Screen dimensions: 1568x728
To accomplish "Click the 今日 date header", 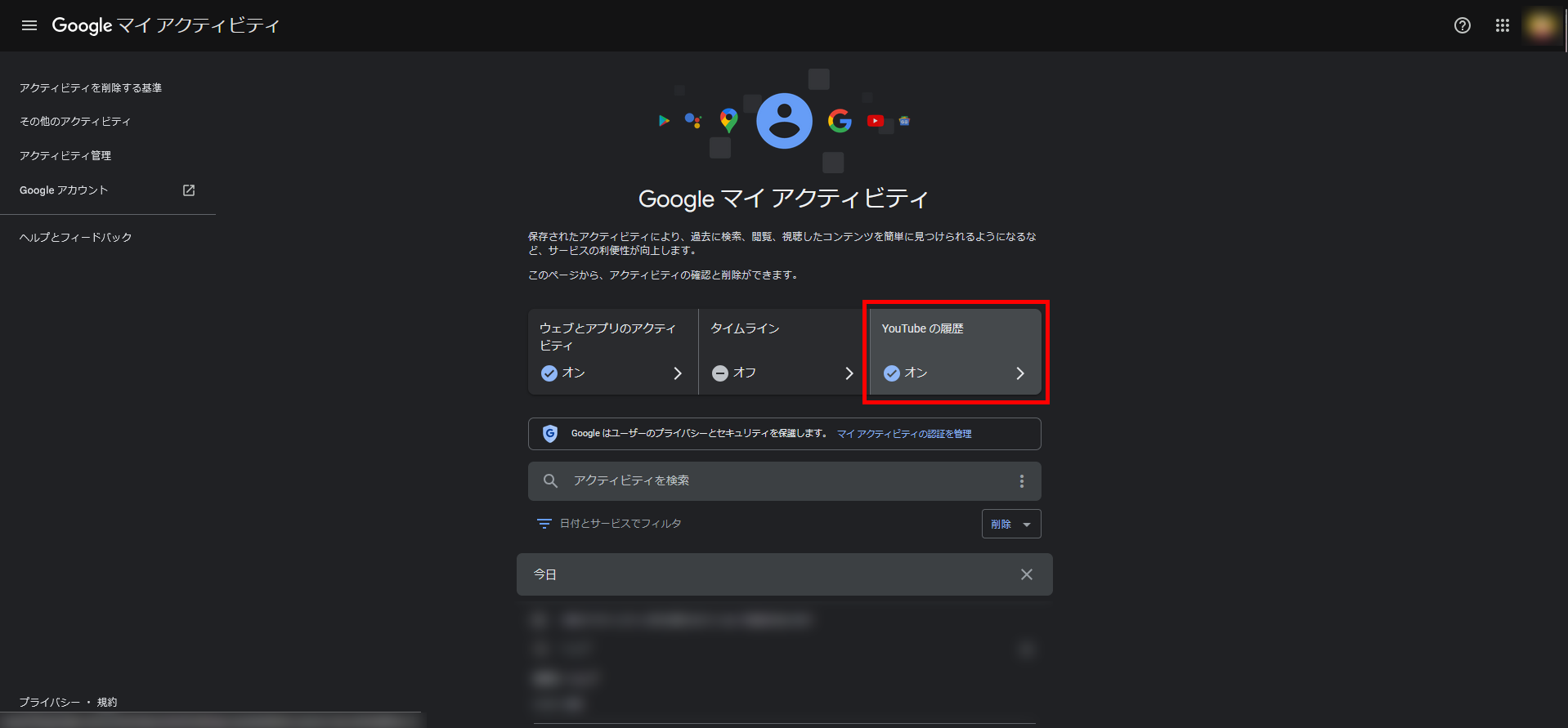I will click(545, 574).
